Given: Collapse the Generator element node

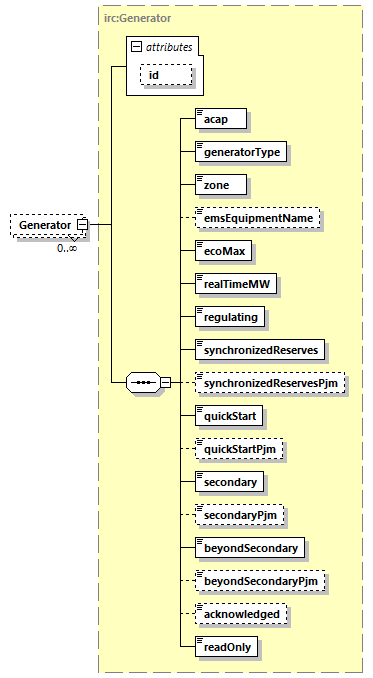Looking at the screenshot, I should pos(82,225).
